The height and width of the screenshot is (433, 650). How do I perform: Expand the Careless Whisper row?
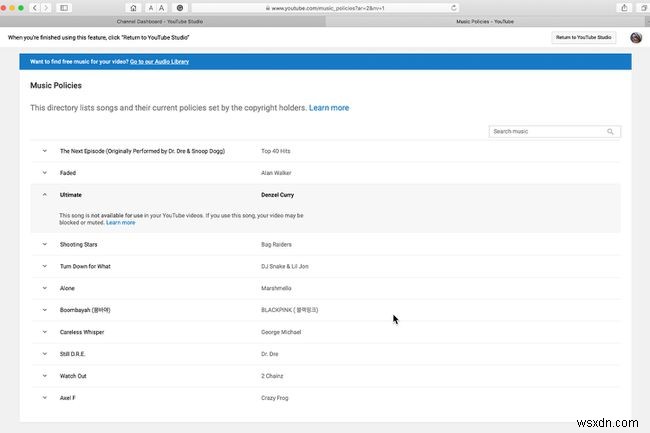(x=44, y=332)
